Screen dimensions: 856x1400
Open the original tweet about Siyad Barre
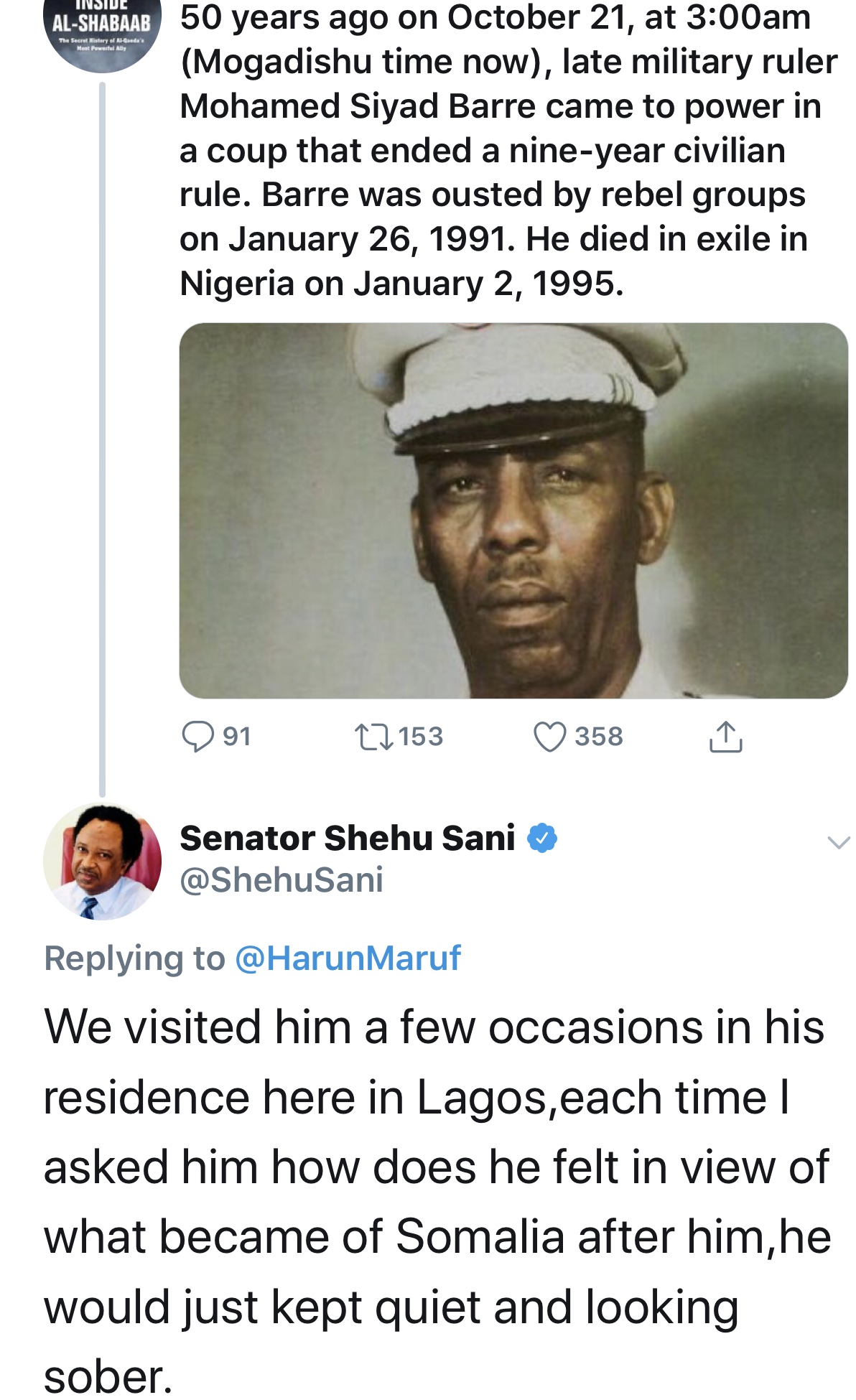point(503,151)
